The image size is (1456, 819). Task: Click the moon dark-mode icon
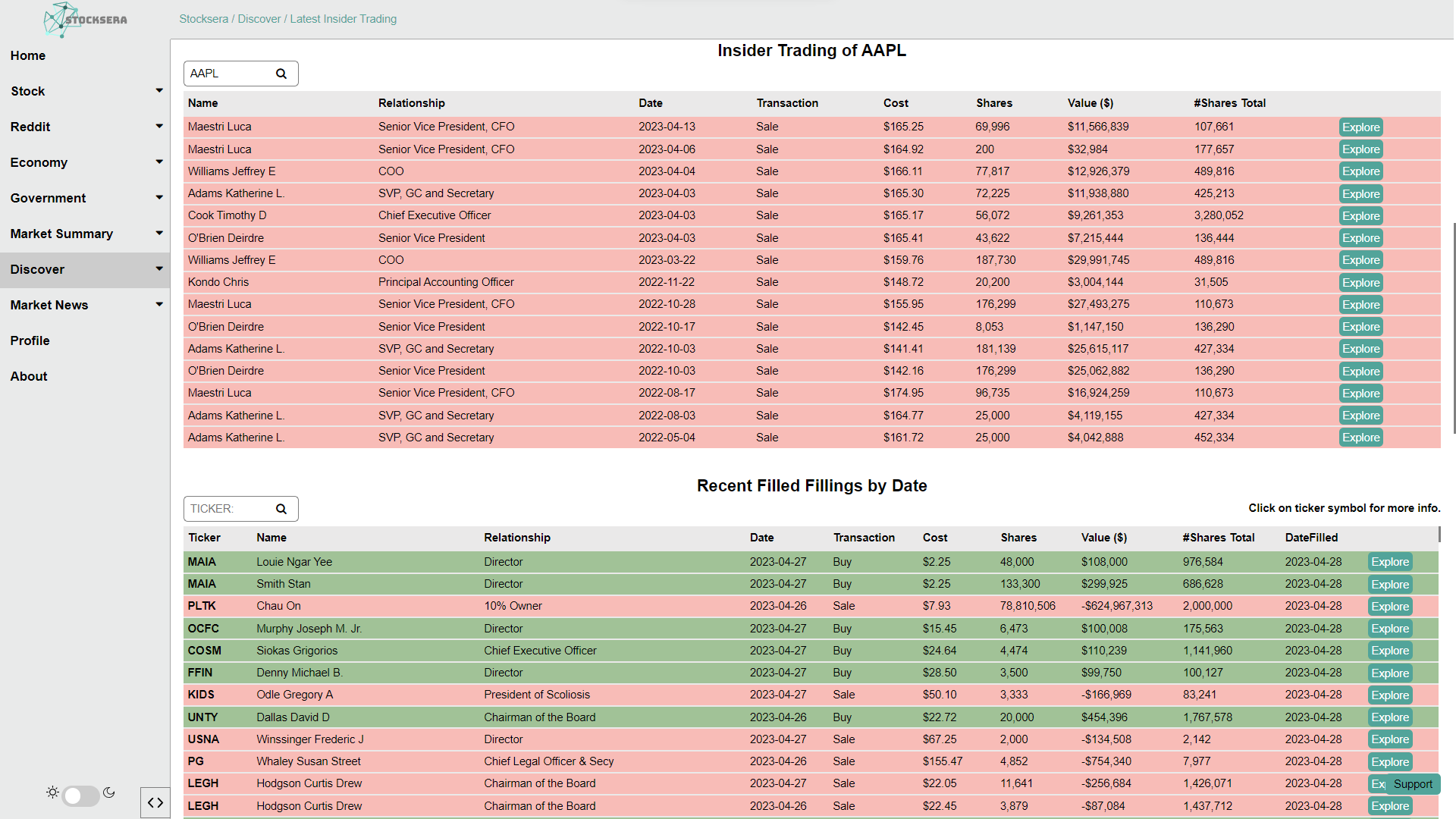[x=109, y=792]
